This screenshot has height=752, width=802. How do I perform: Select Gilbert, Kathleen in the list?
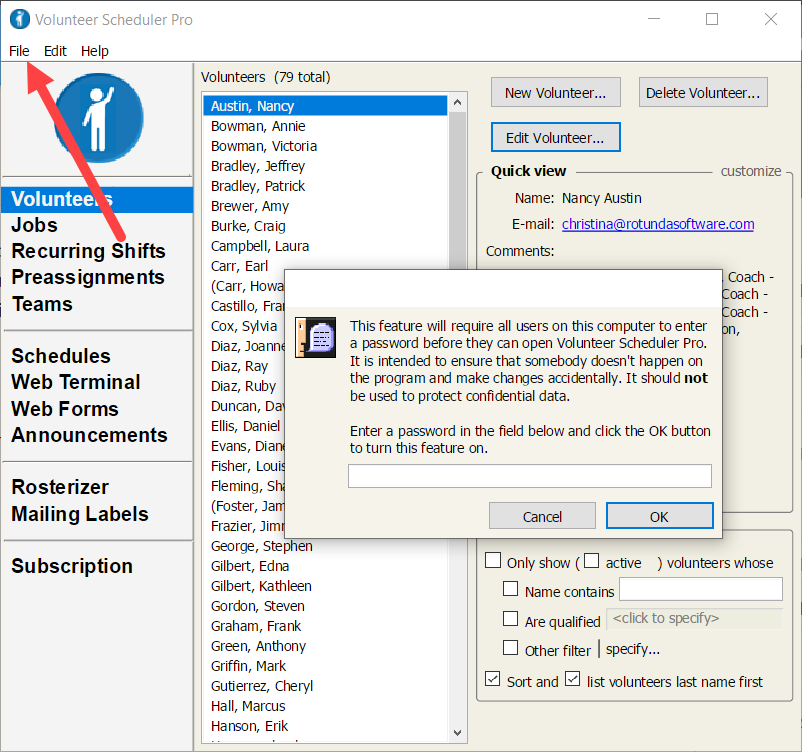325,586
